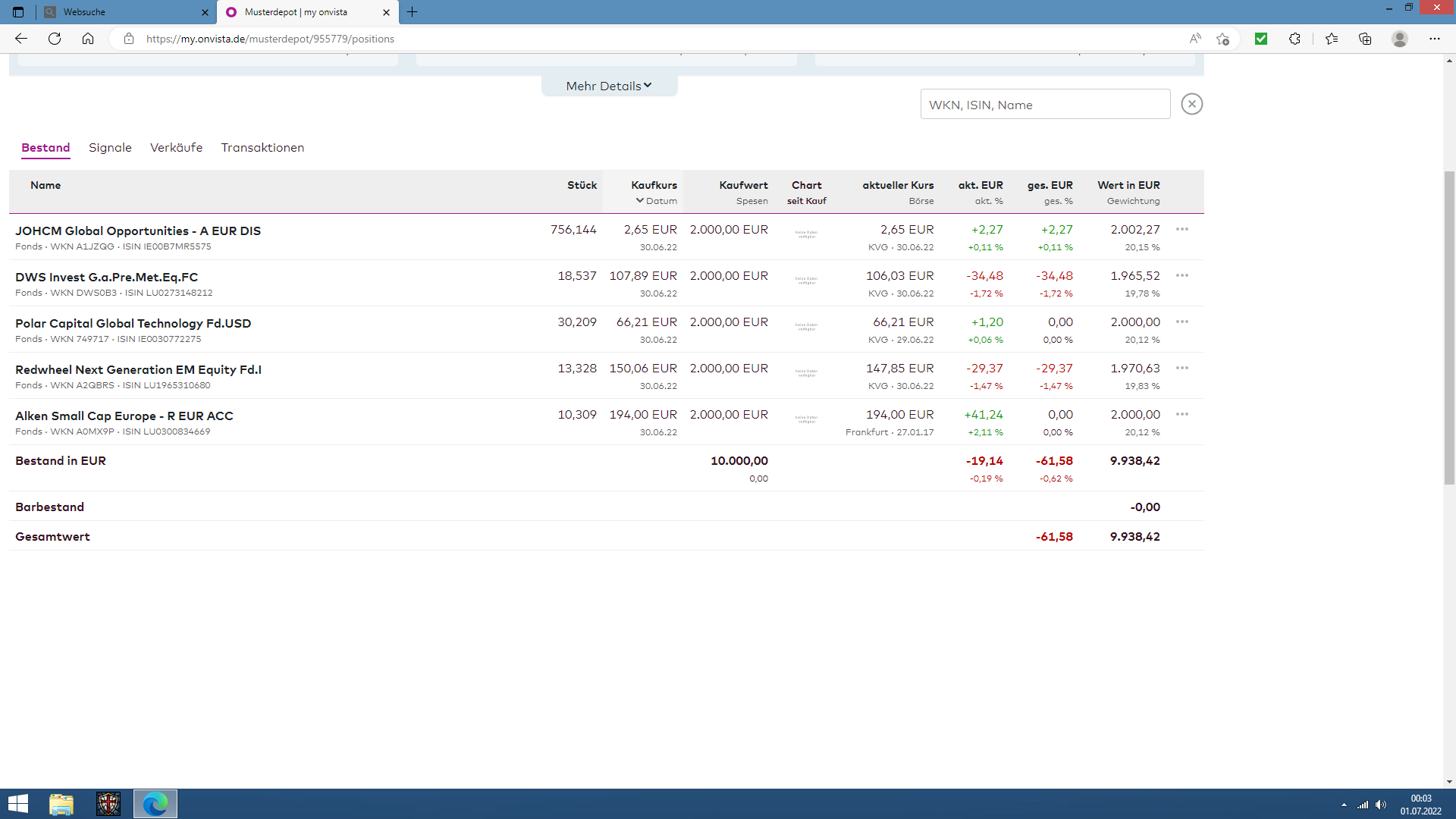
Task: Open options menu for DWS Invest row
Action: [x=1181, y=275]
